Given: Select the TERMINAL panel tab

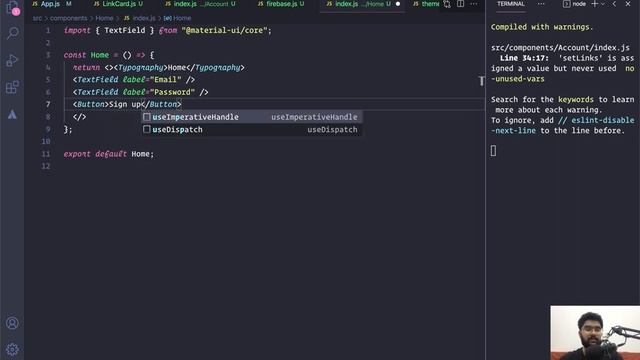Looking at the screenshot, I should 511,4.
